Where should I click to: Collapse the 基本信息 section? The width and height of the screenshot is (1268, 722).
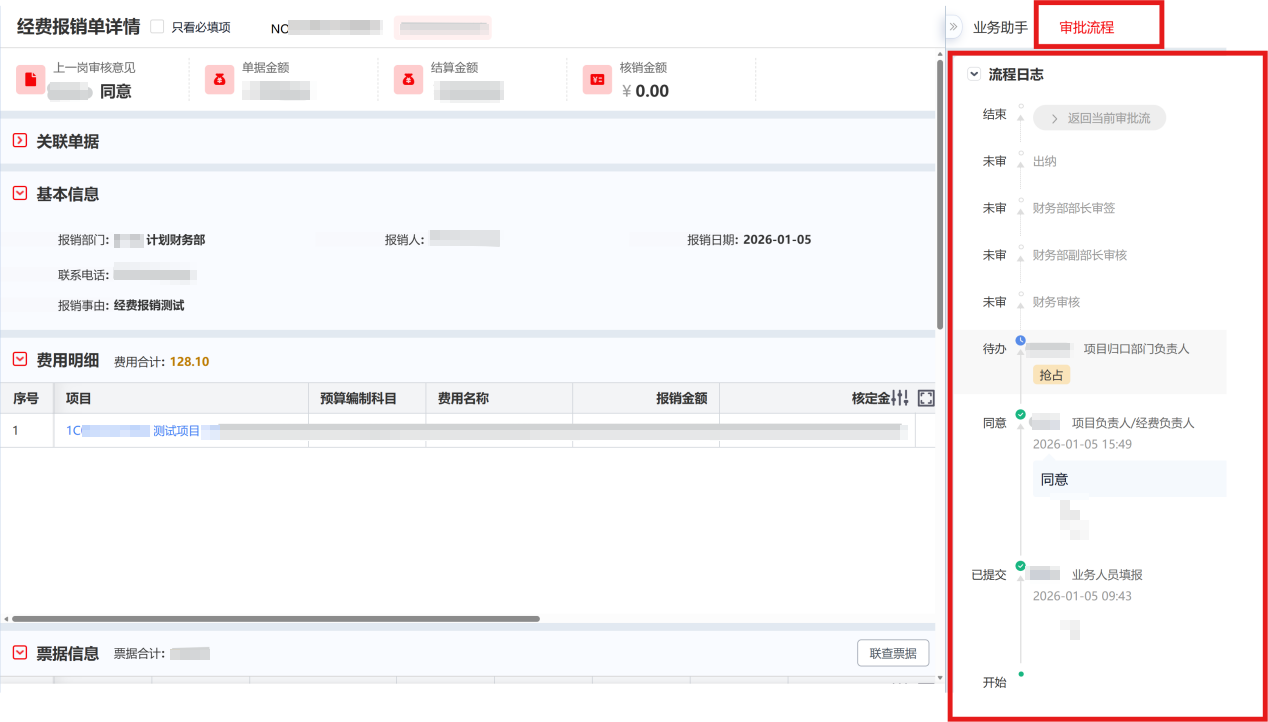(20, 193)
